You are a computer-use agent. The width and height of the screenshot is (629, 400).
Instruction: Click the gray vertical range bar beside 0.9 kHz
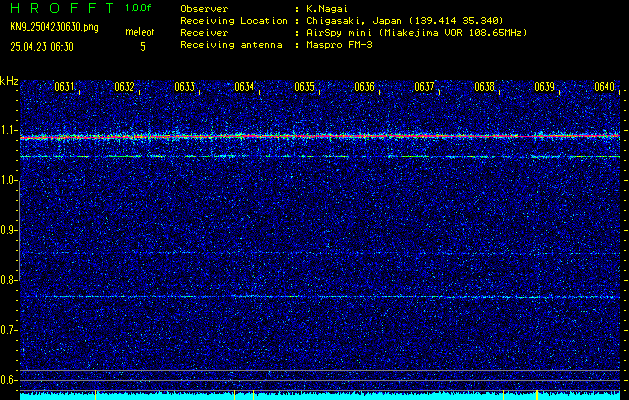pos(20,231)
